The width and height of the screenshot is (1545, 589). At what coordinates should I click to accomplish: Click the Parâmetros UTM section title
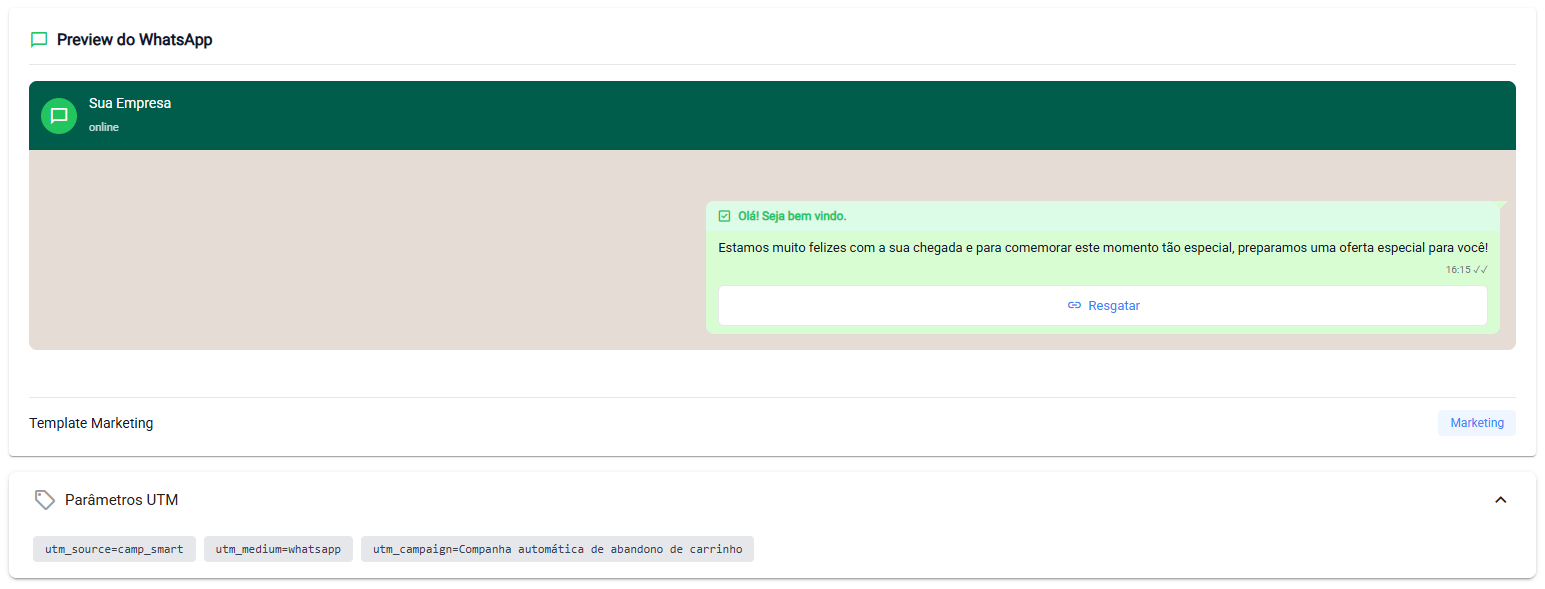[121, 500]
